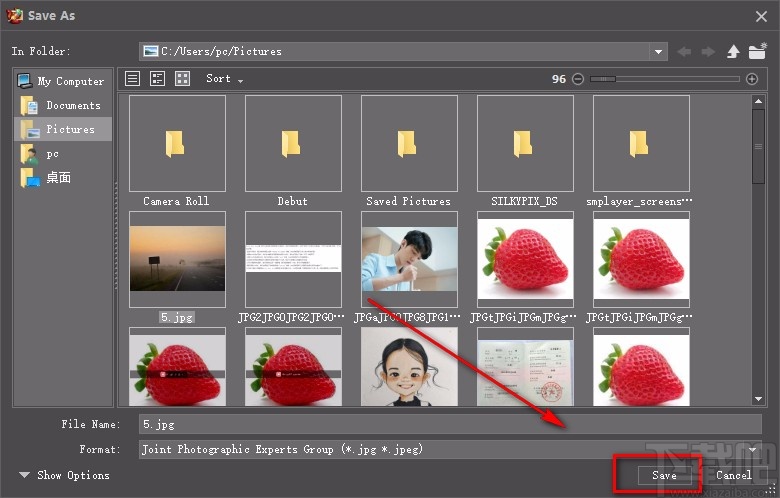The width and height of the screenshot is (780, 498).
Task: Switch to thumbnail grid view
Action: tap(182, 78)
